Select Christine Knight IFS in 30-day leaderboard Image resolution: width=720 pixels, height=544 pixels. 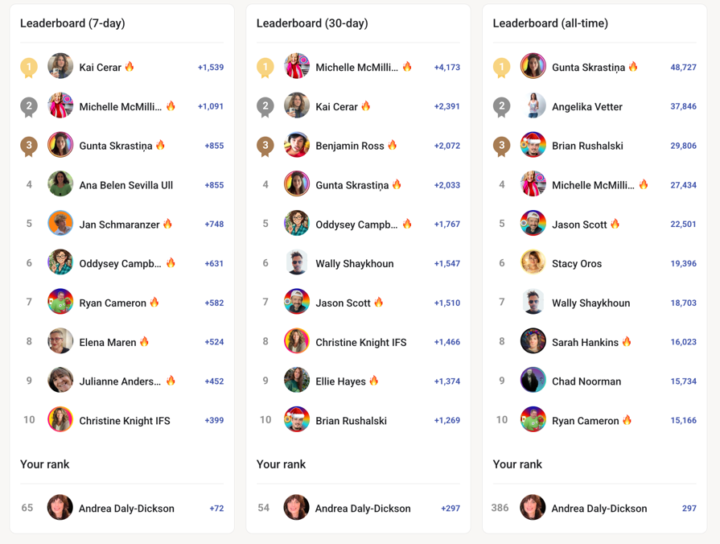[x=361, y=342]
